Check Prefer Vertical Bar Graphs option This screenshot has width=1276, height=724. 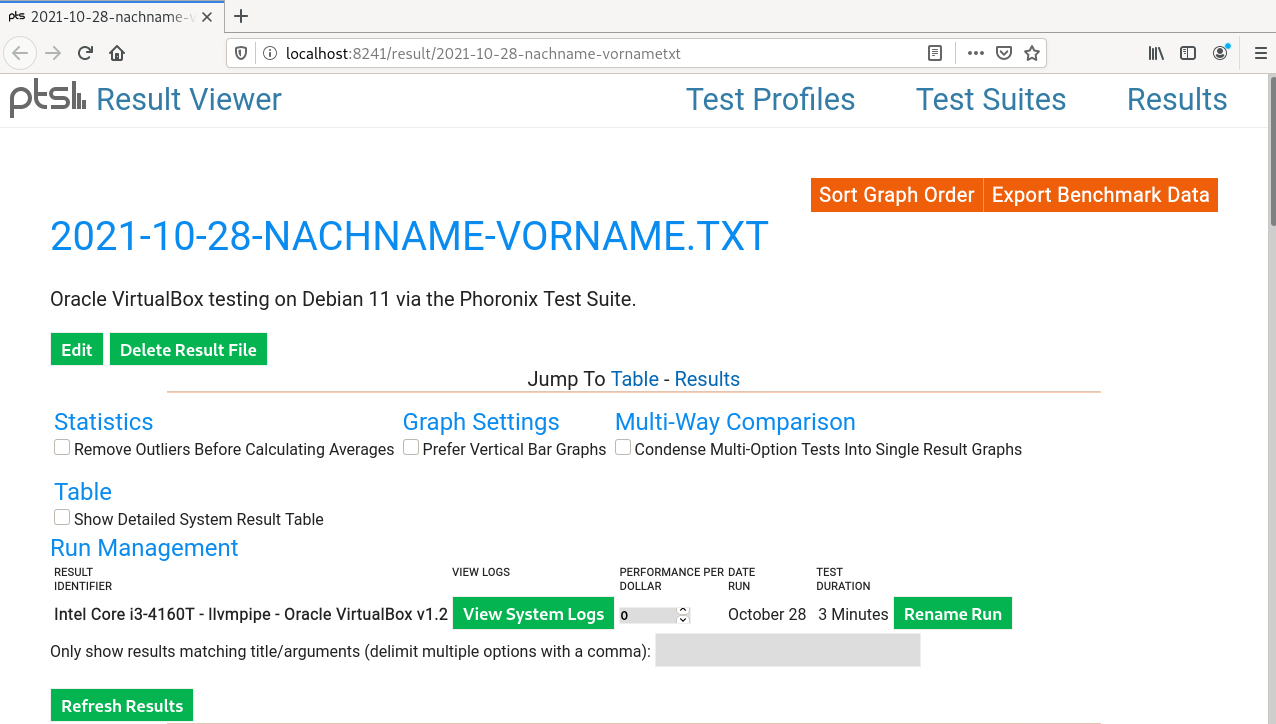point(411,448)
